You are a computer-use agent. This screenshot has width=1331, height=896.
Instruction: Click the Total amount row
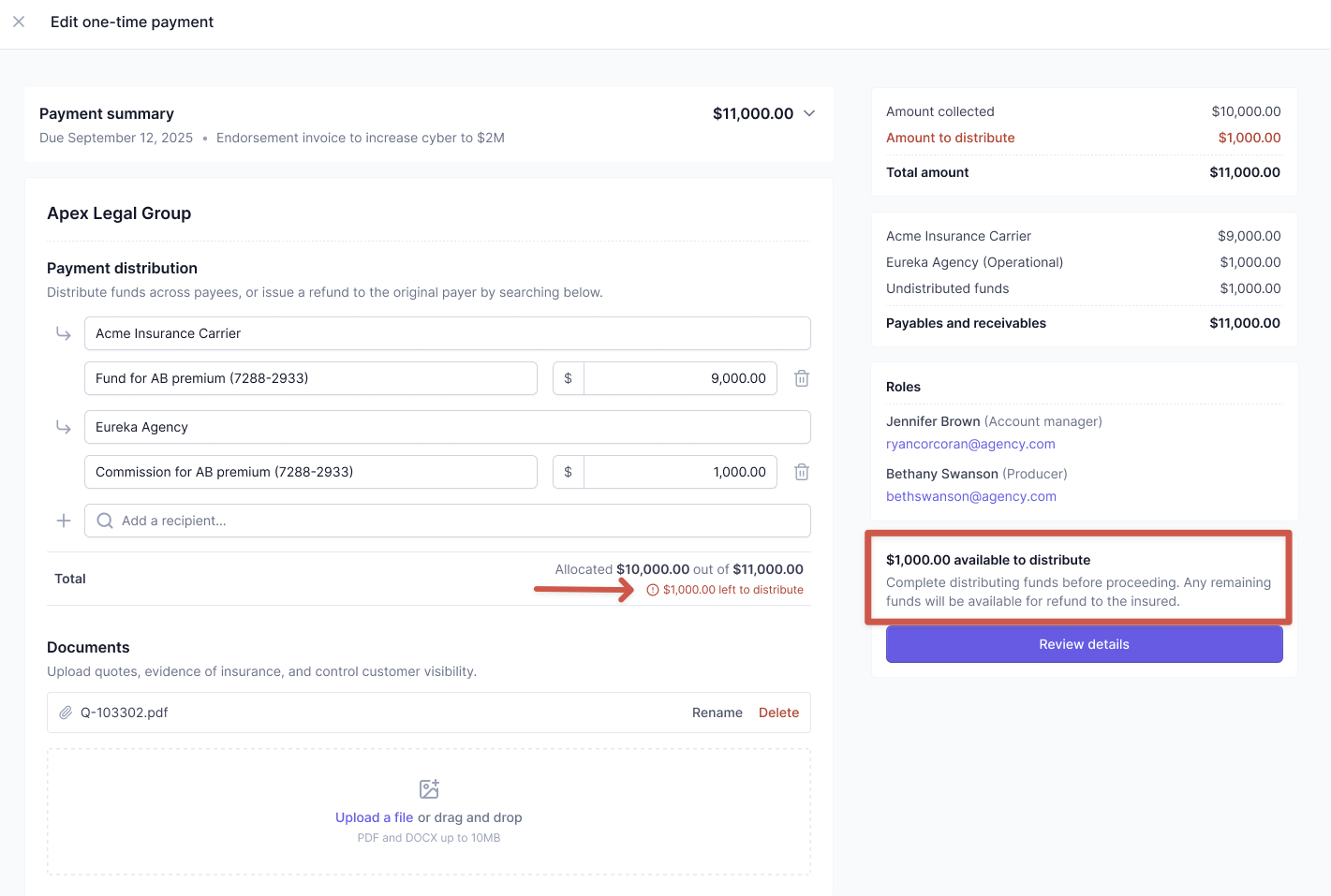1084,172
